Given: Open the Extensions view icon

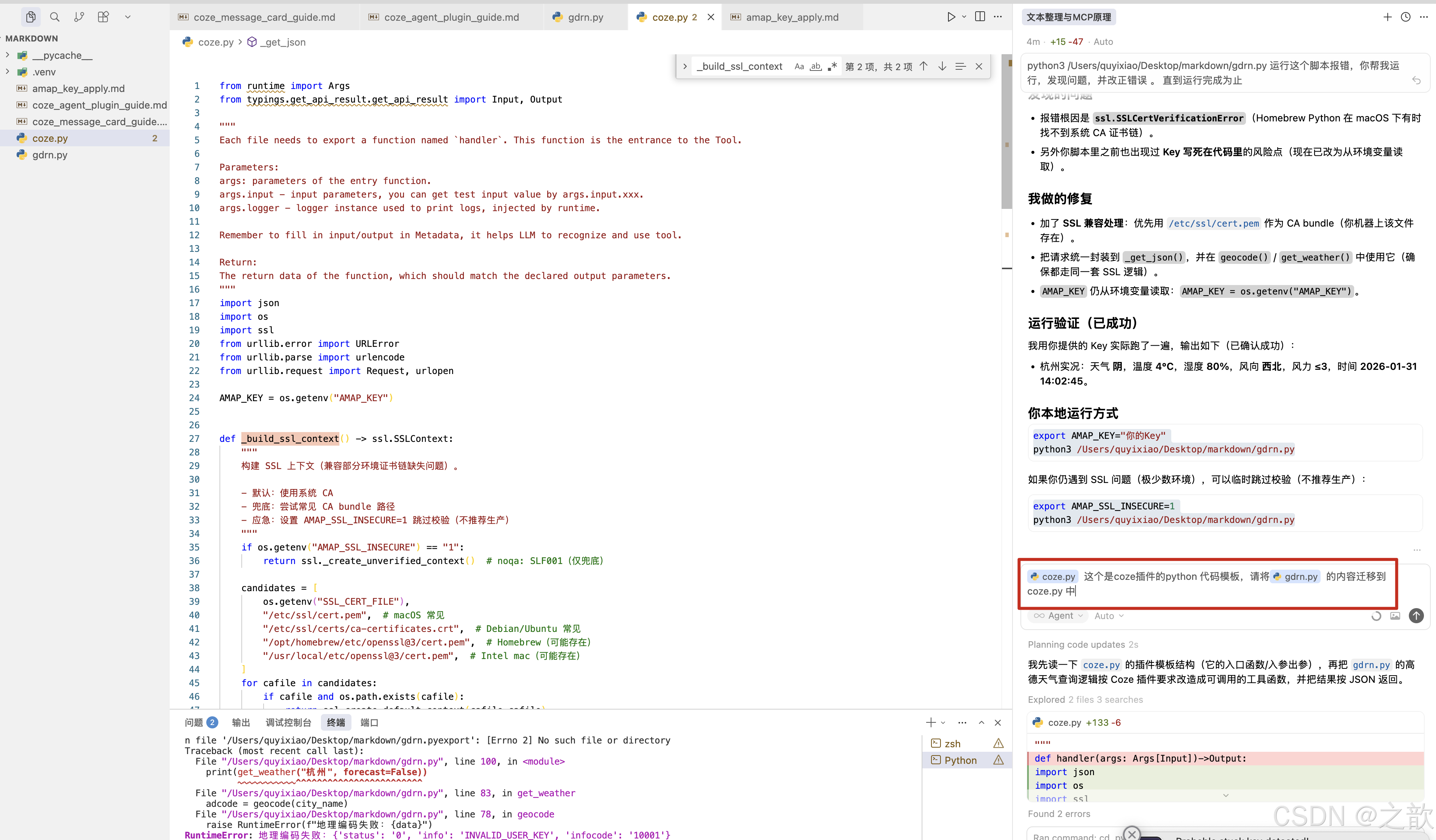Looking at the screenshot, I should pyautogui.click(x=103, y=17).
